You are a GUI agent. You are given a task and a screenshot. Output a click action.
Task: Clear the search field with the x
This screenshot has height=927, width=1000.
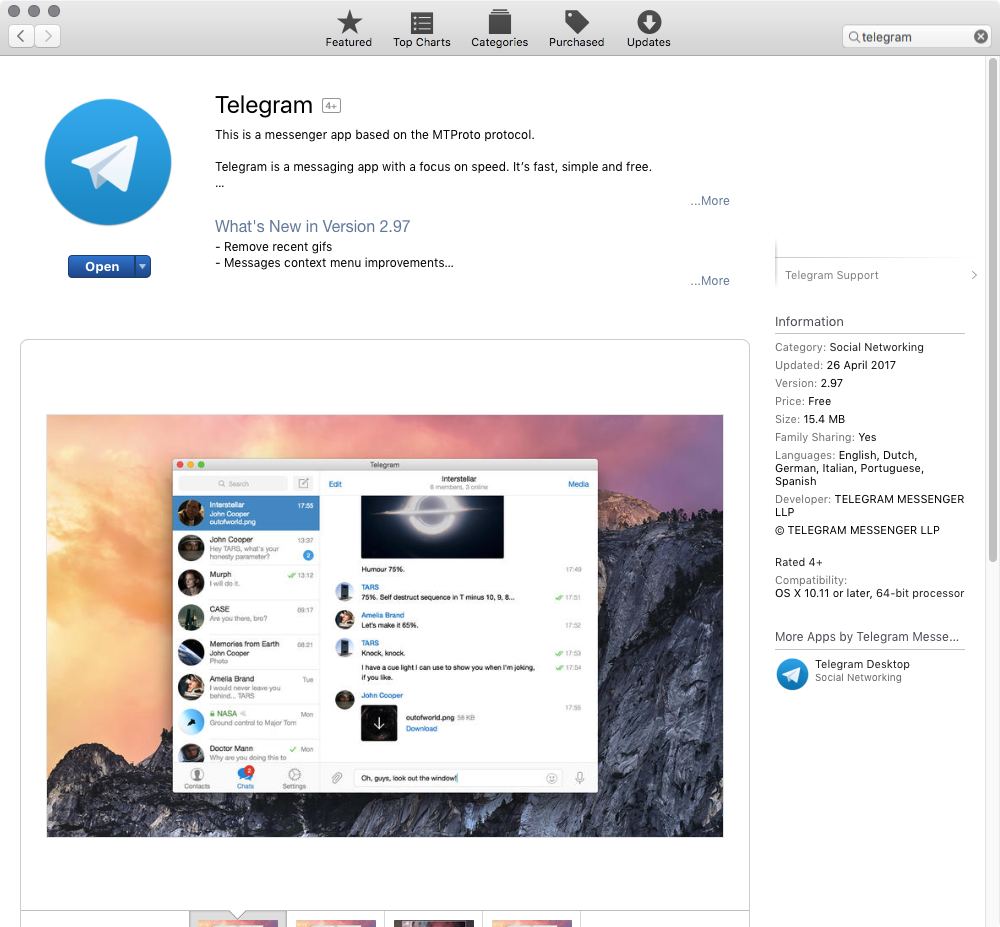[980, 36]
